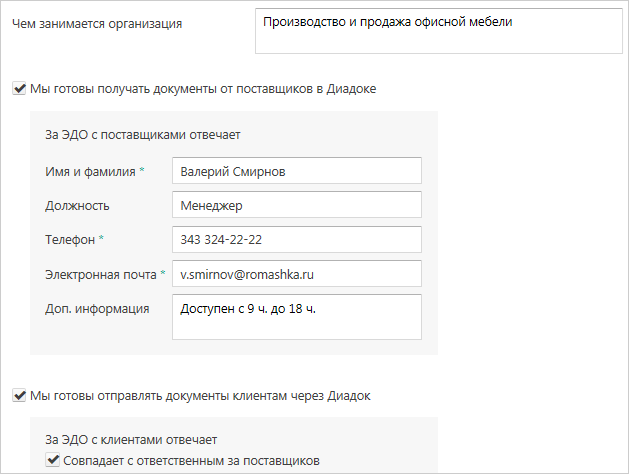This screenshot has height=474, width=629.
Task: Click the heading За ЭДО с поставщиками отвечает
Action: [x=142, y=134]
